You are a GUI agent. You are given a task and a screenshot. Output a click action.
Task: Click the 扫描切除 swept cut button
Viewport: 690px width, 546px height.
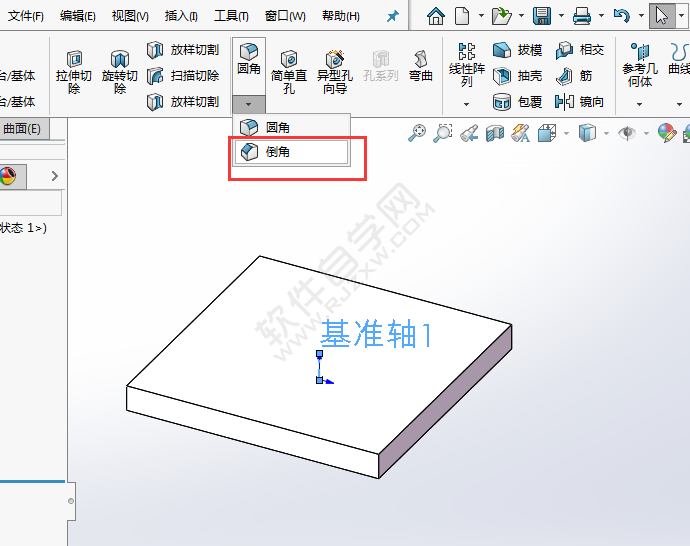coord(183,76)
